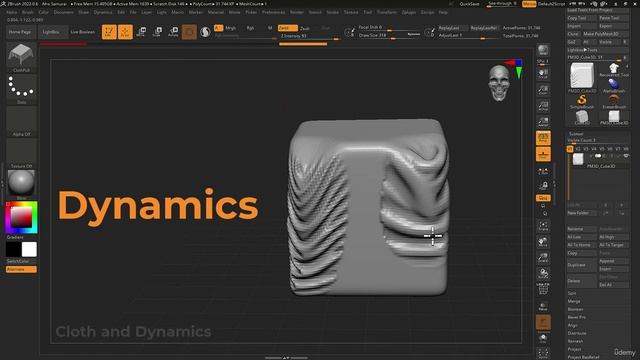Toggle the Qxyz rotation mode
This screenshot has height=360, width=640.
click(543, 198)
